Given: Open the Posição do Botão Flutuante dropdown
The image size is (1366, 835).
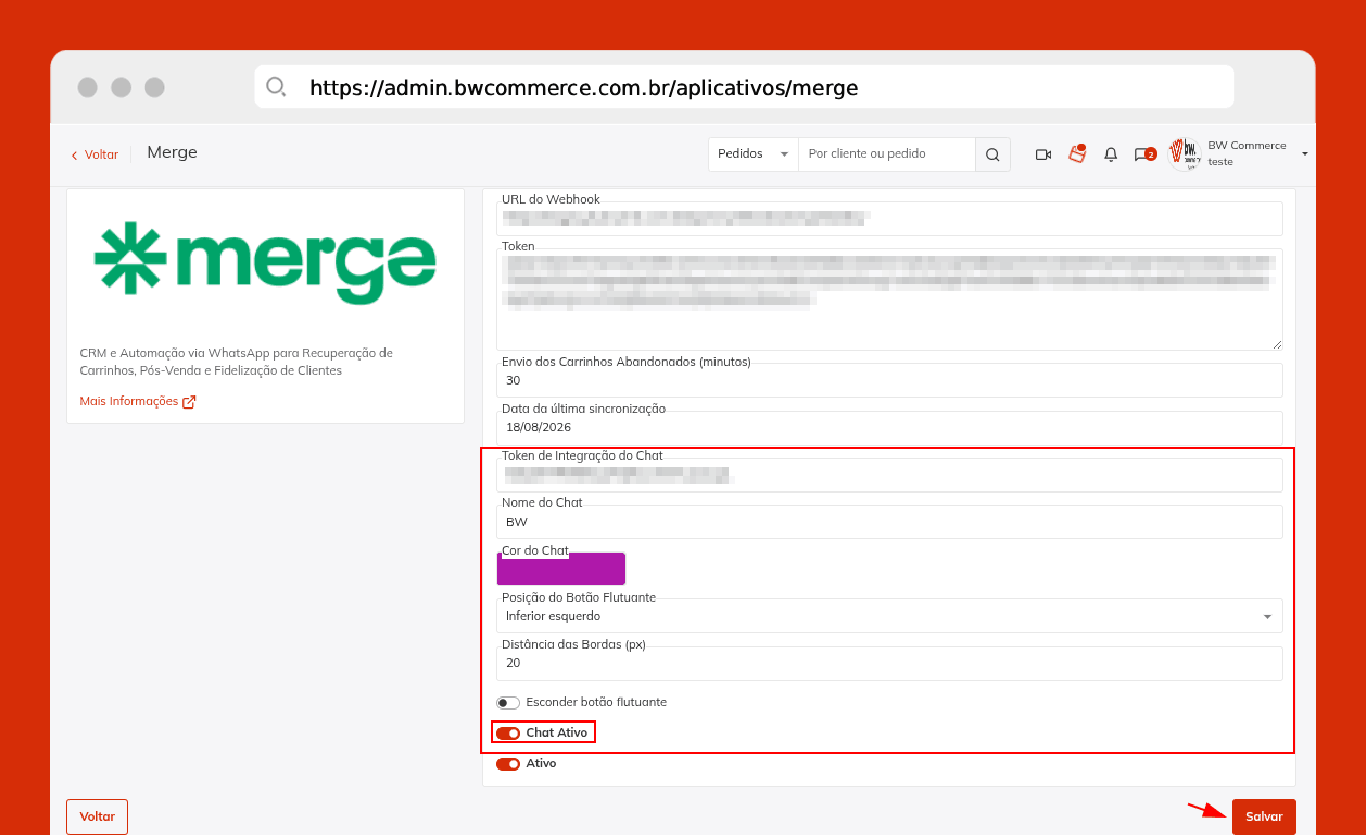Looking at the screenshot, I should click(x=889, y=616).
